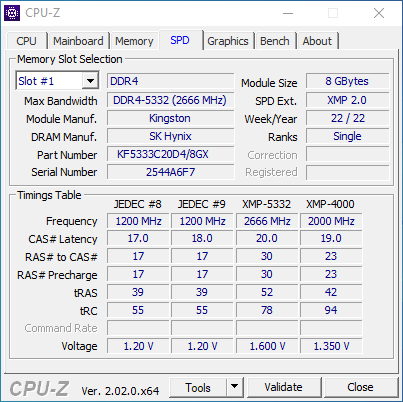Open the Mainboard tab
The image size is (403, 402).
coord(78,41)
